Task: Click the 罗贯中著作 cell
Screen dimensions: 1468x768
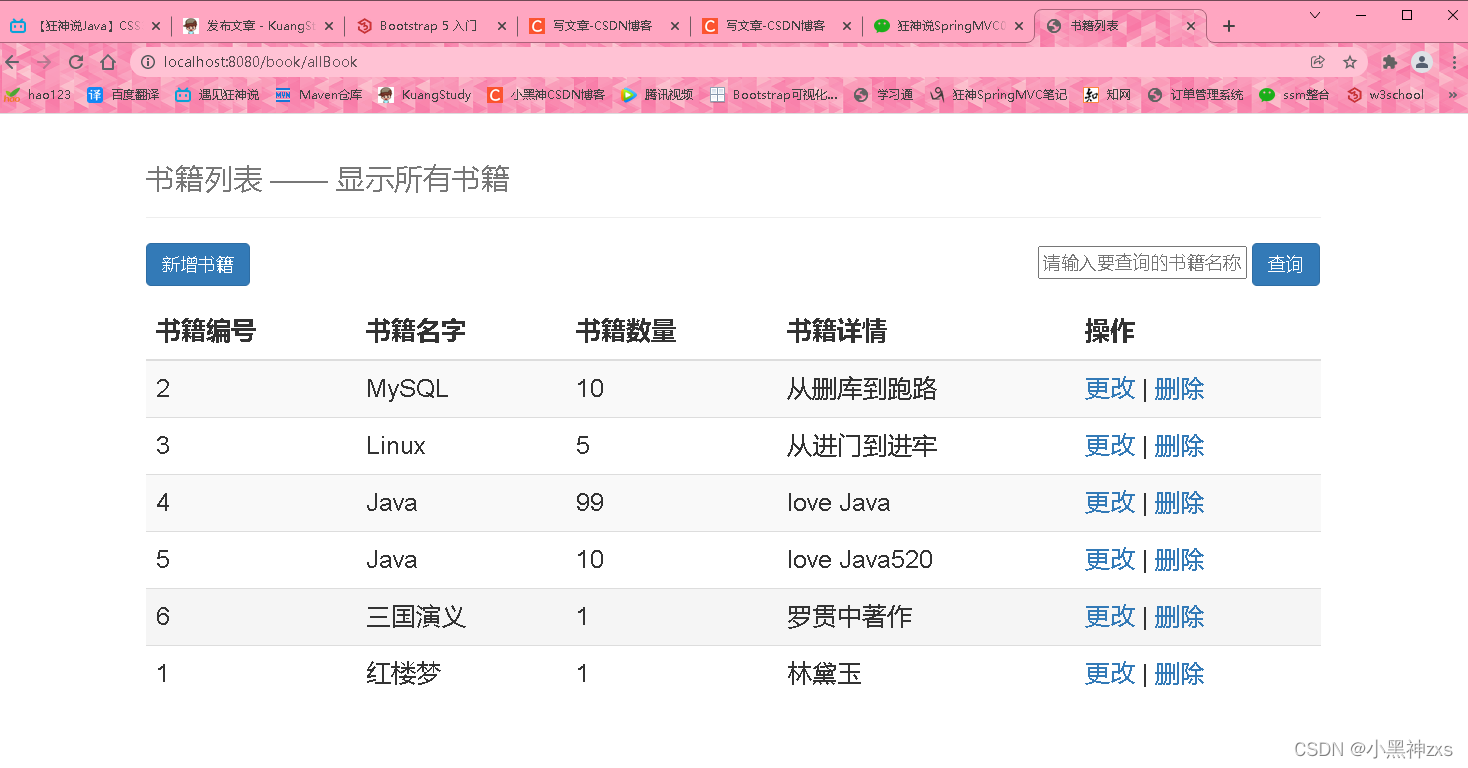Action: click(x=850, y=617)
